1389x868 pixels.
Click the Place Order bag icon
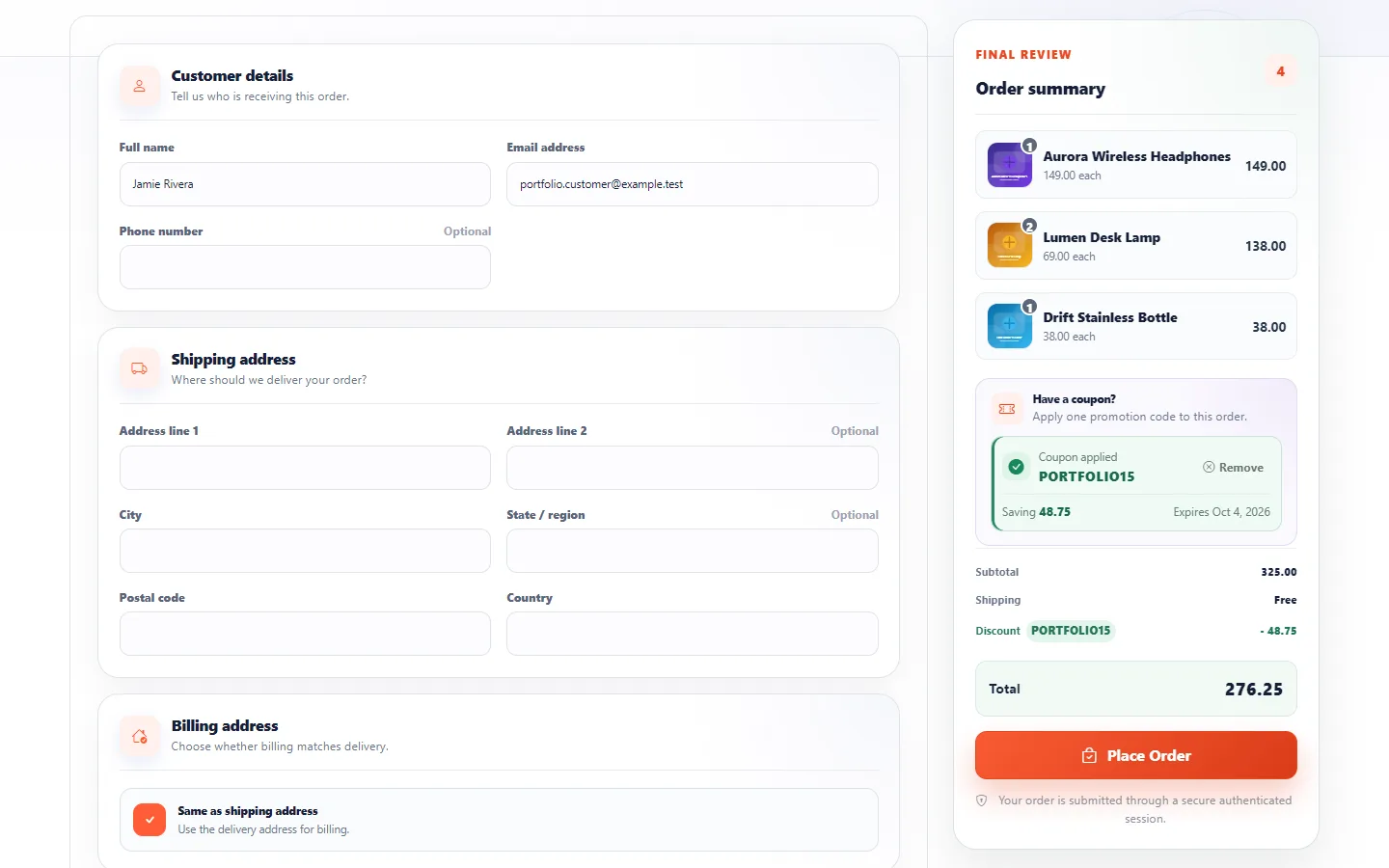click(1089, 755)
